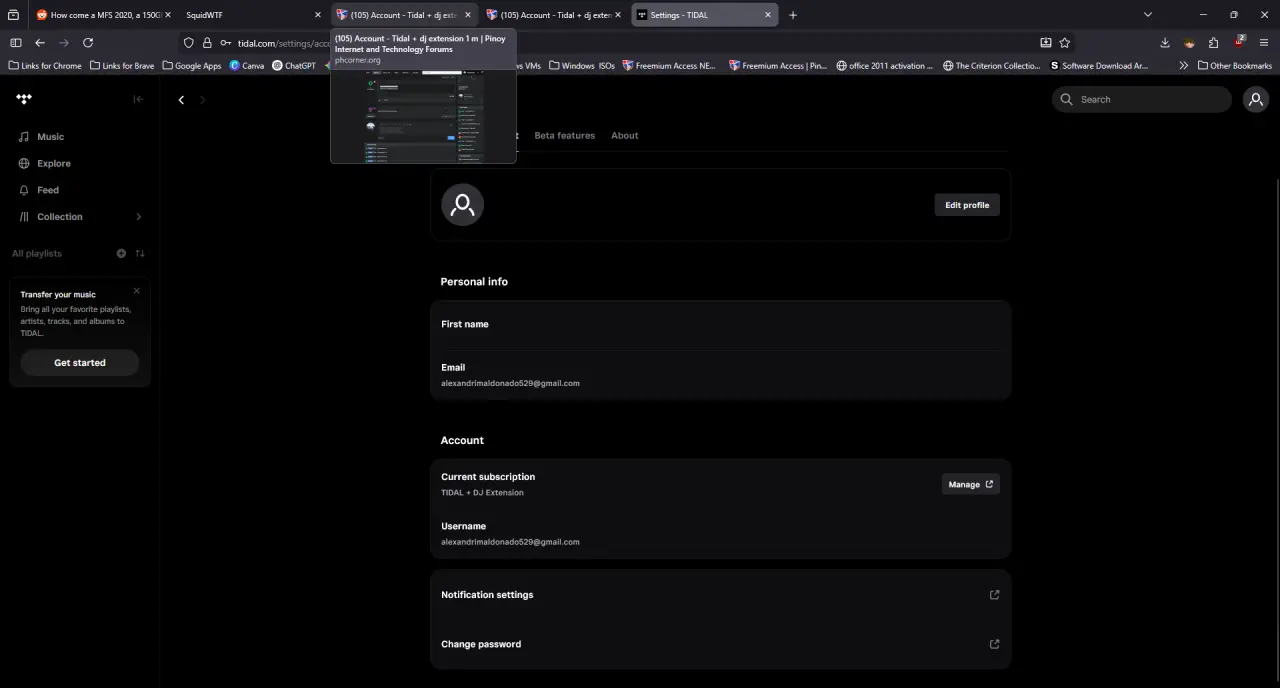The height and width of the screenshot is (688, 1280).
Task: Open Change password link
Action: pos(720,644)
